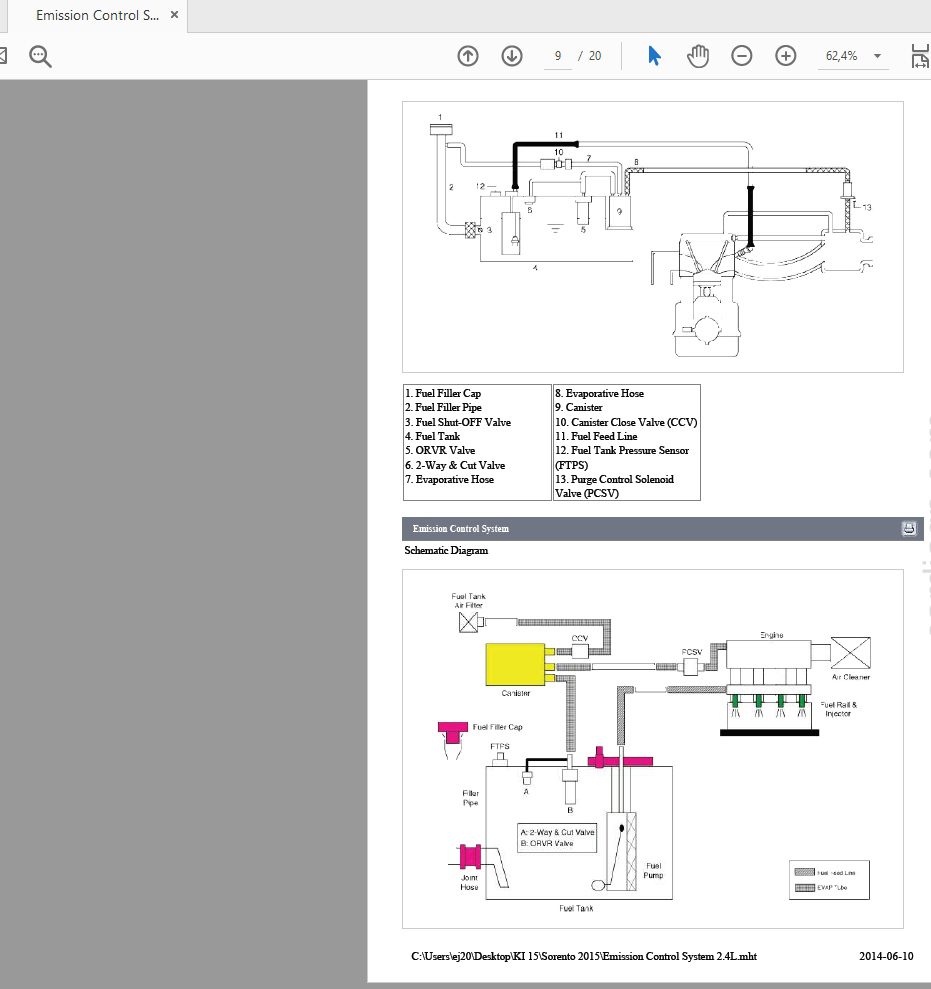This screenshot has height=989, width=931.
Task: Click the Filler Pipe label
Action: tap(471, 798)
